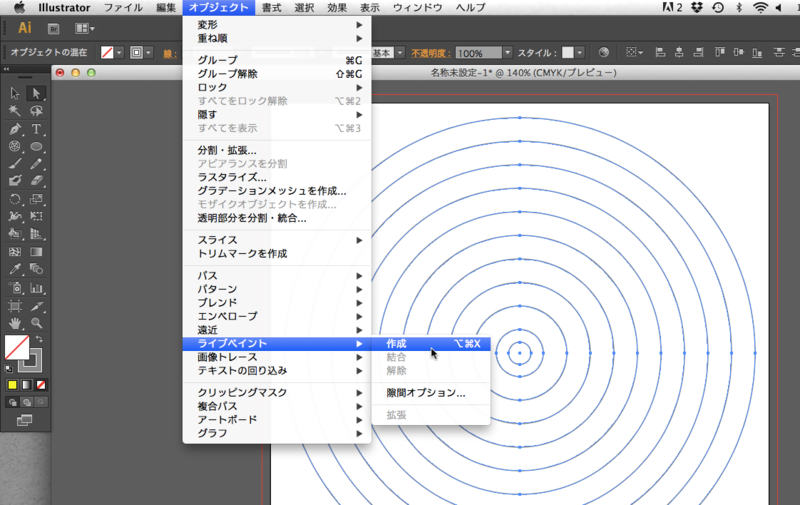Select the Mesh tool
This screenshot has width=800, height=505.
click(x=15, y=251)
